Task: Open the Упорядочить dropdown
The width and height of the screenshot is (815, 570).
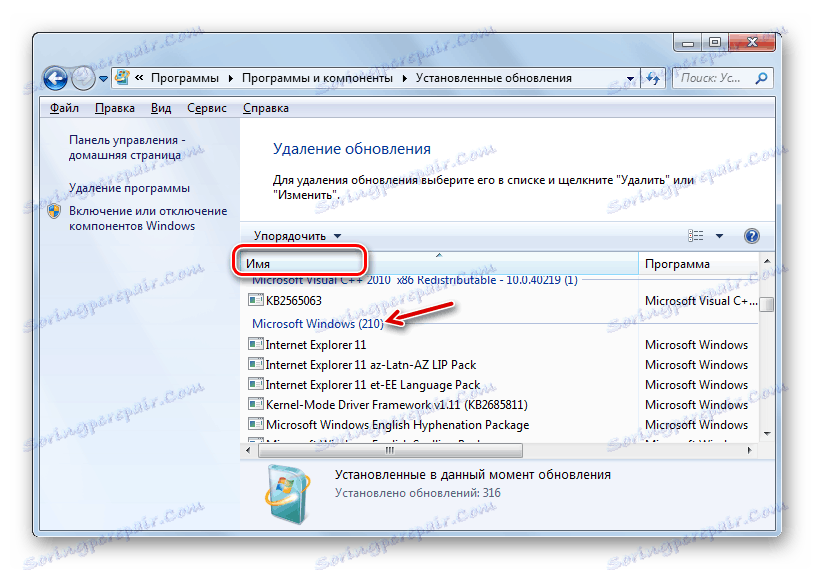Action: click(297, 236)
